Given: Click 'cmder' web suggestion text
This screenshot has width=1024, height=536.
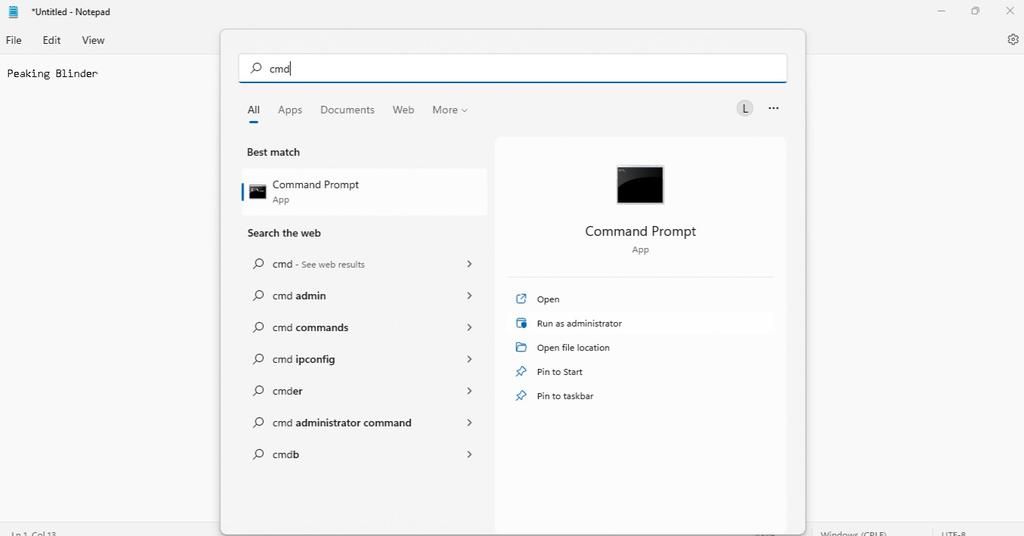Looking at the screenshot, I should point(287,391).
